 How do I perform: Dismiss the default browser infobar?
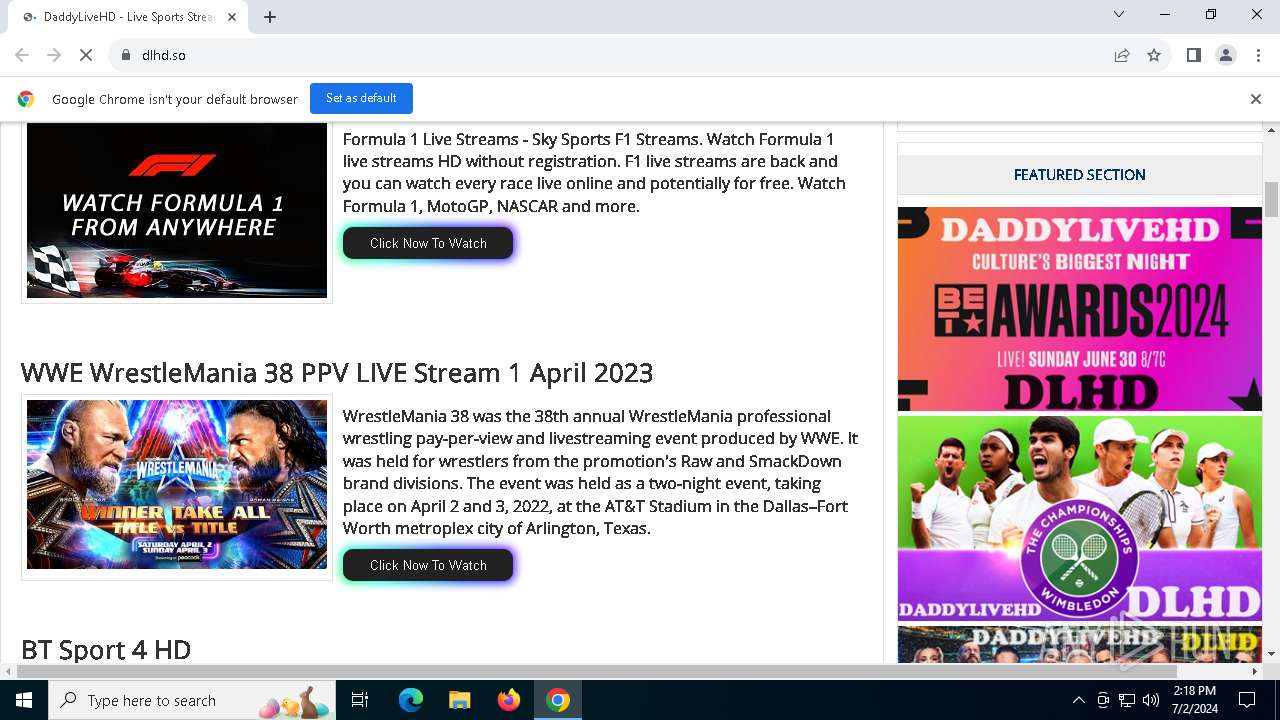[x=1256, y=99]
